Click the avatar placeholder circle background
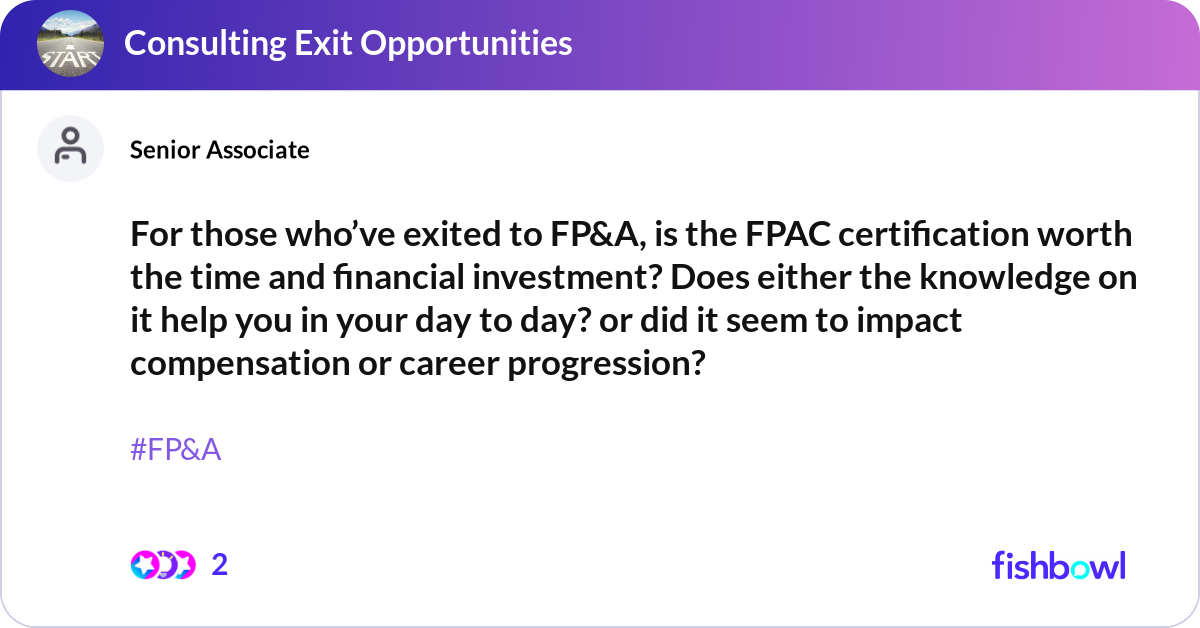Viewport: 1200px width, 628px height. click(x=70, y=148)
